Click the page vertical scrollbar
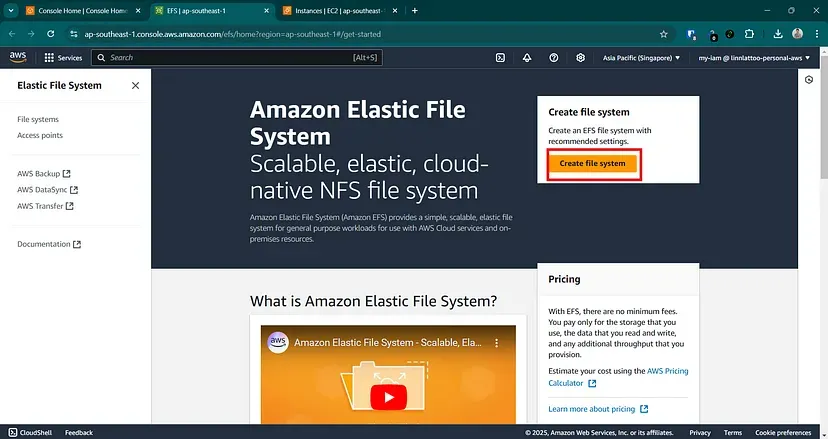Image resolution: width=828 pixels, height=439 pixels. tap(824, 115)
